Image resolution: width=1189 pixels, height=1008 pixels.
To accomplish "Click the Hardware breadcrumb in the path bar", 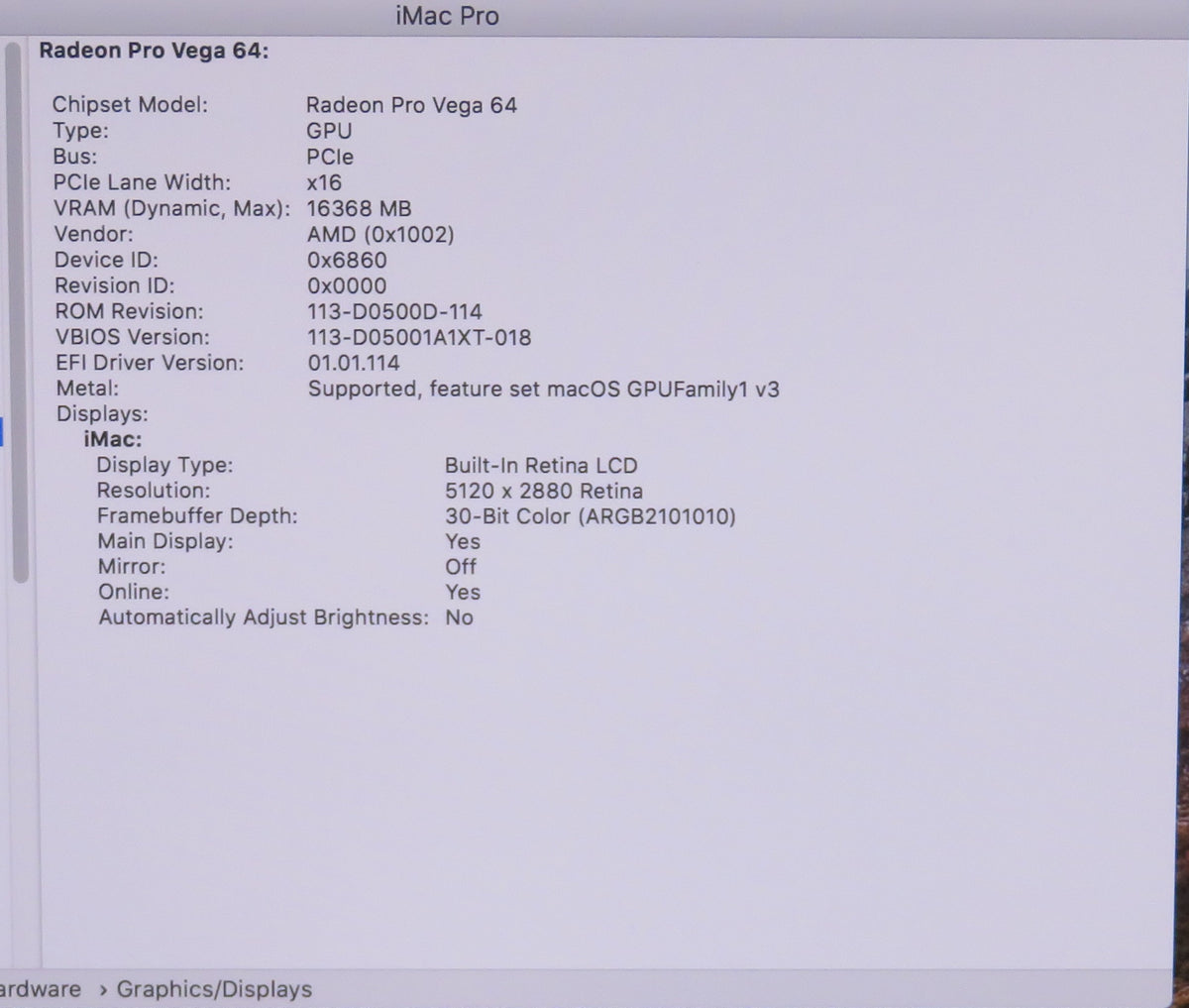I will point(41,988).
